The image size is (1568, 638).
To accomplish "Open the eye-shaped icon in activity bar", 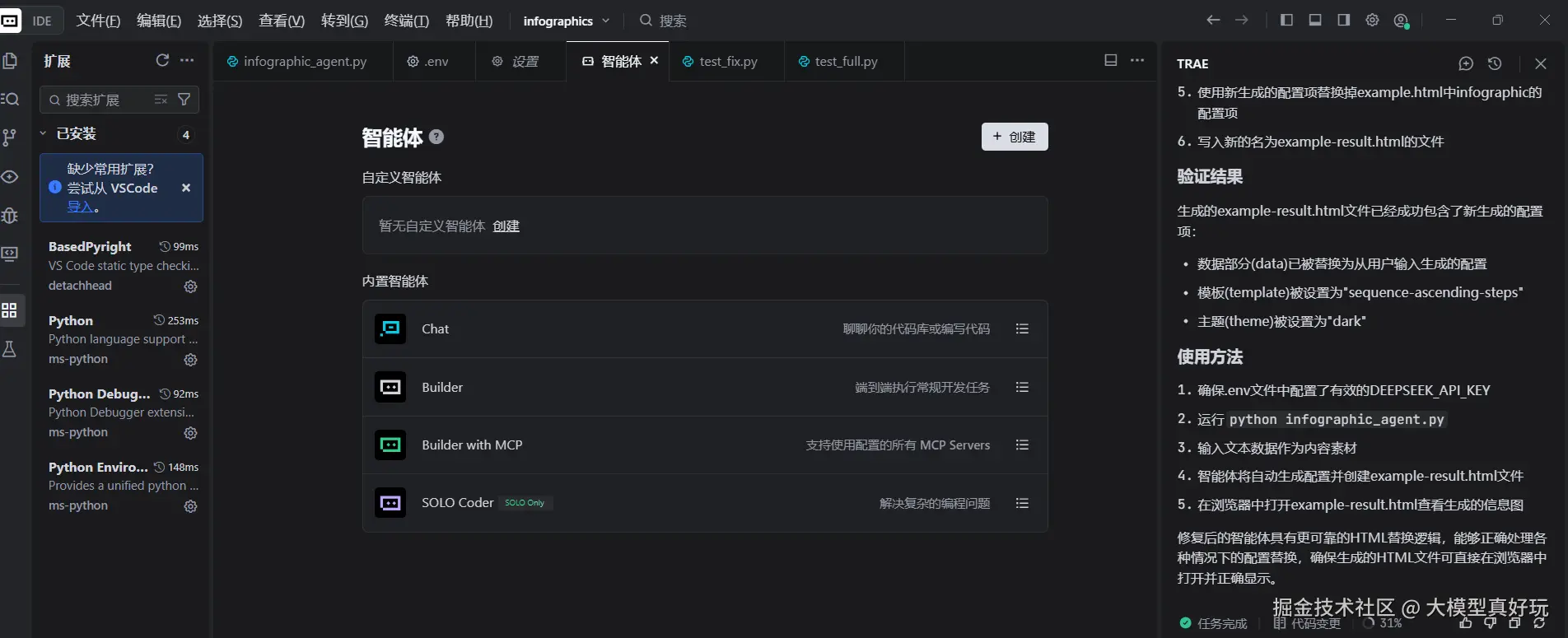I will [10, 177].
